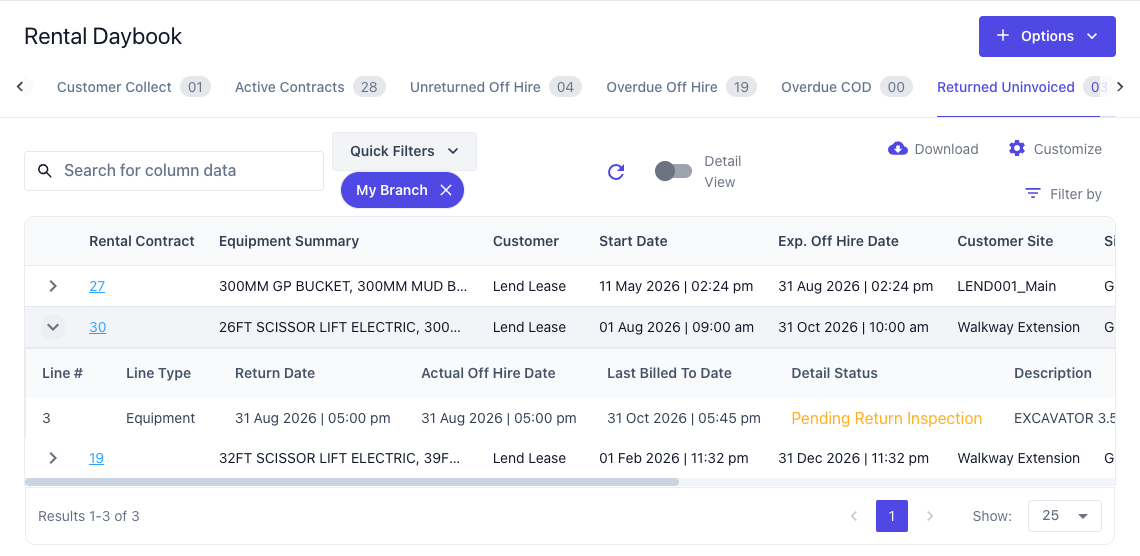Open the Filter by panel
The width and height of the screenshot is (1140, 556).
click(1063, 193)
